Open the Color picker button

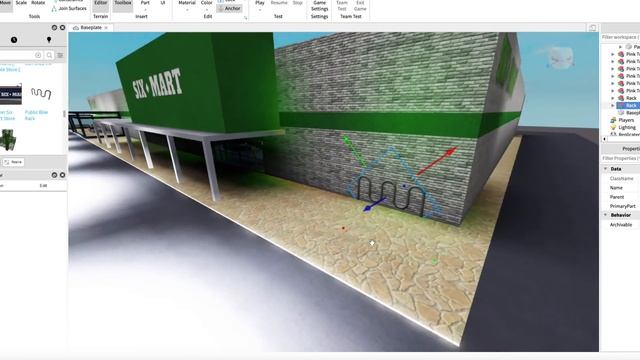click(x=207, y=3)
